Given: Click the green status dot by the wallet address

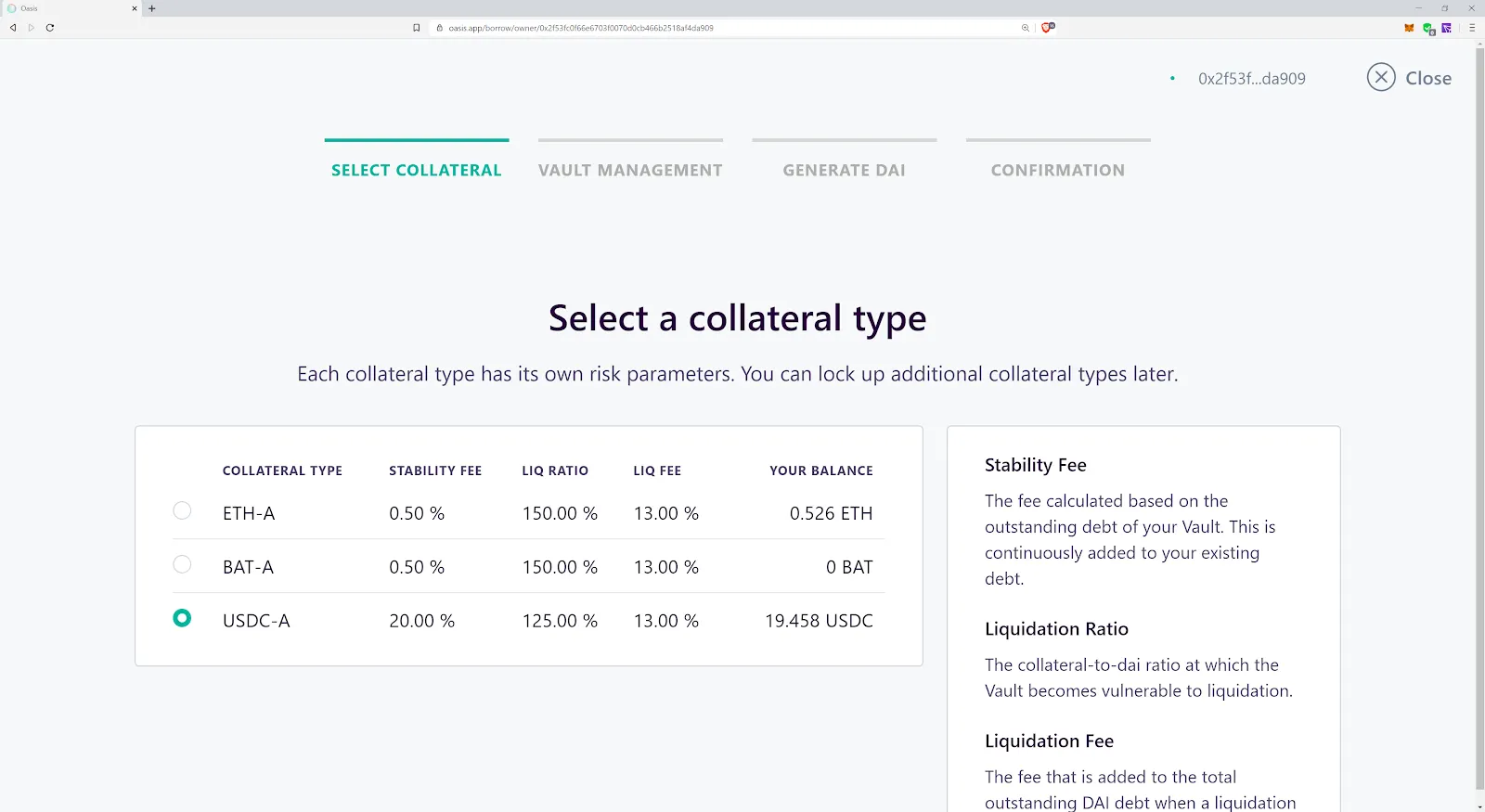Looking at the screenshot, I should pyautogui.click(x=1172, y=79).
